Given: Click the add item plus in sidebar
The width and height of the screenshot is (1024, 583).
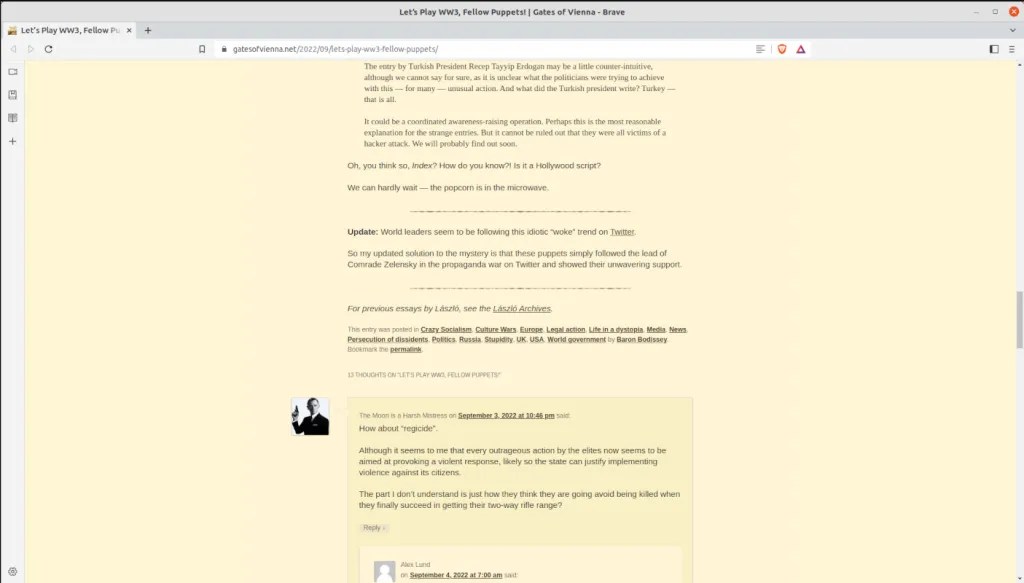Looking at the screenshot, I should point(13,141).
